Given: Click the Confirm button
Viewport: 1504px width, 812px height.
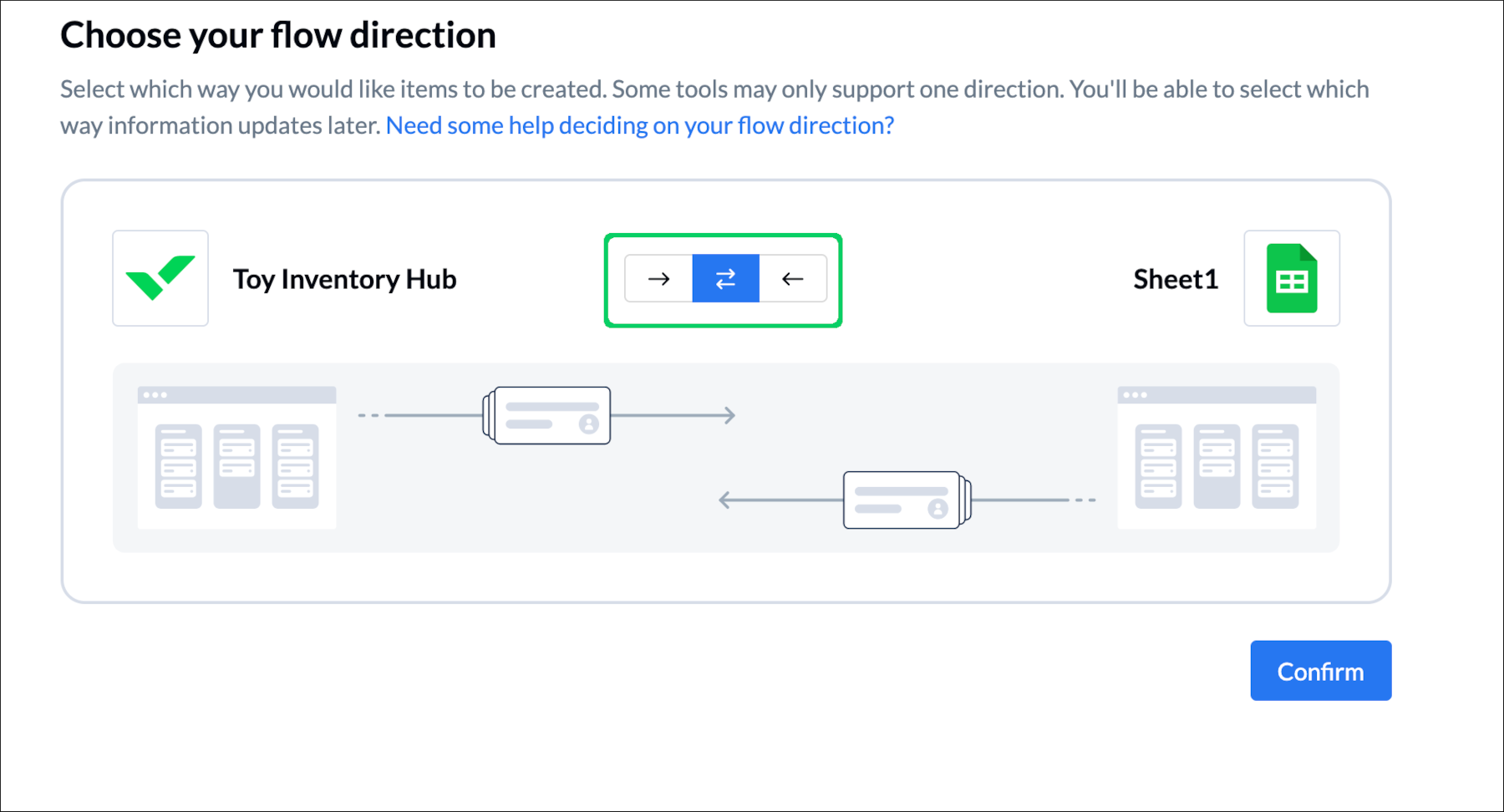Looking at the screenshot, I should tap(1321, 671).
